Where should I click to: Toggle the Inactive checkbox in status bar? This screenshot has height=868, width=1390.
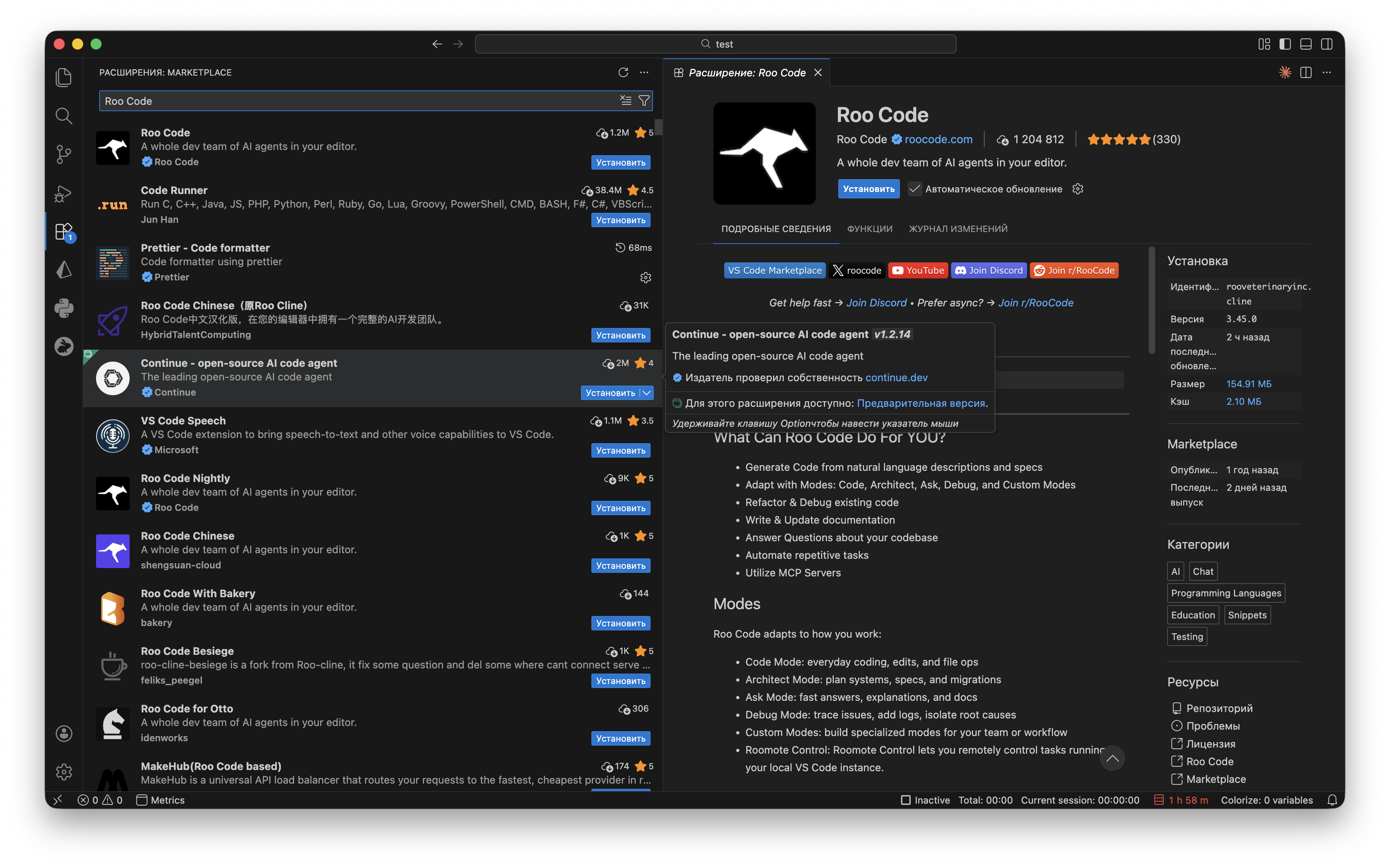[x=906, y=800]
